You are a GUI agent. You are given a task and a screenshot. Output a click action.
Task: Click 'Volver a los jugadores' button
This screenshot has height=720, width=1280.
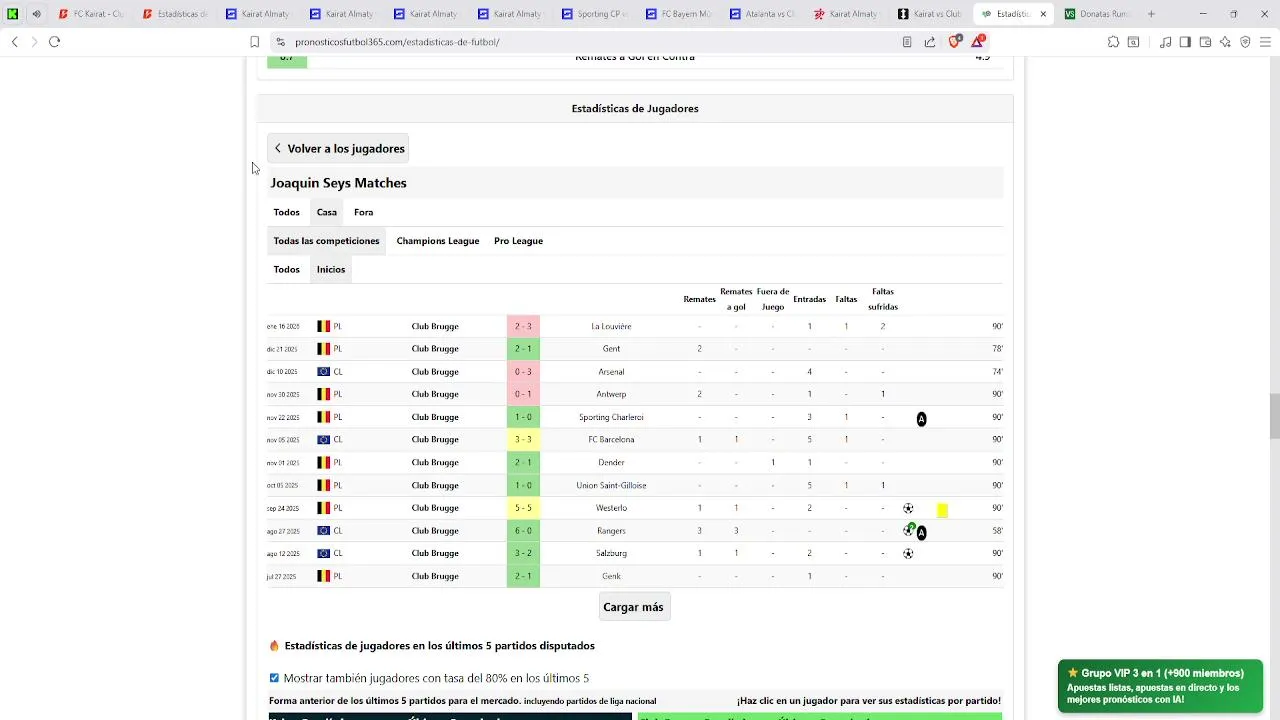(338, 149)
